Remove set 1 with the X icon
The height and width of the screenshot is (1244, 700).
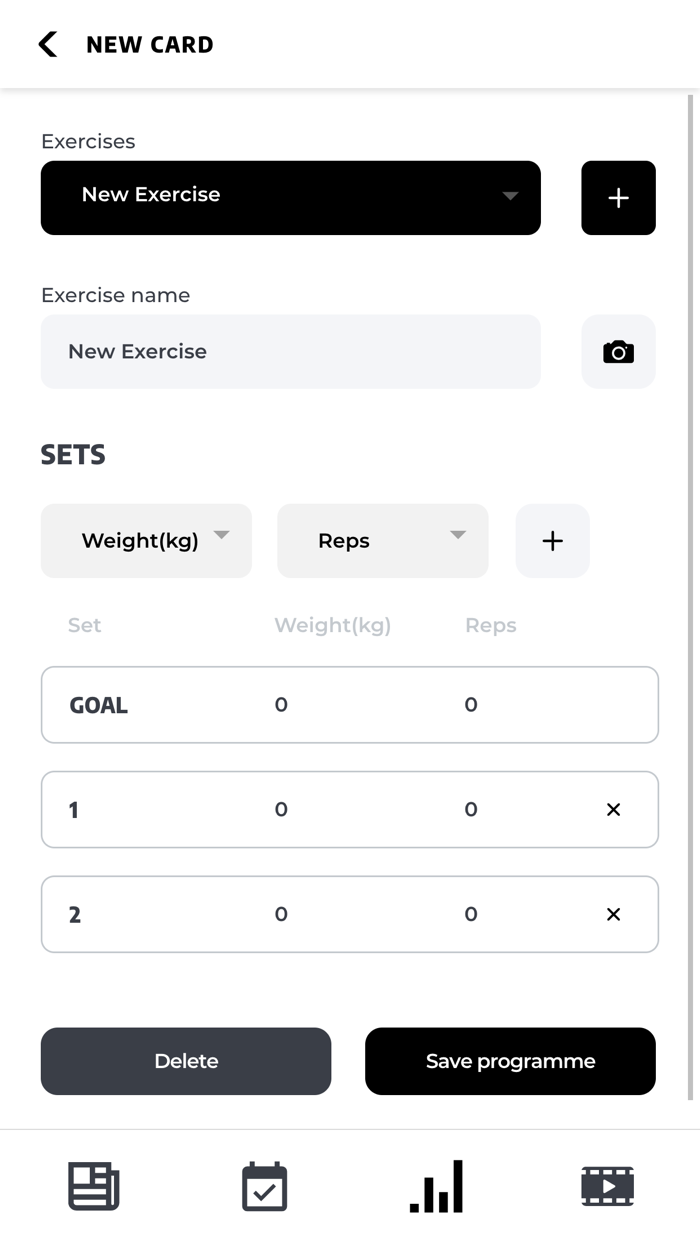point(613,809)
